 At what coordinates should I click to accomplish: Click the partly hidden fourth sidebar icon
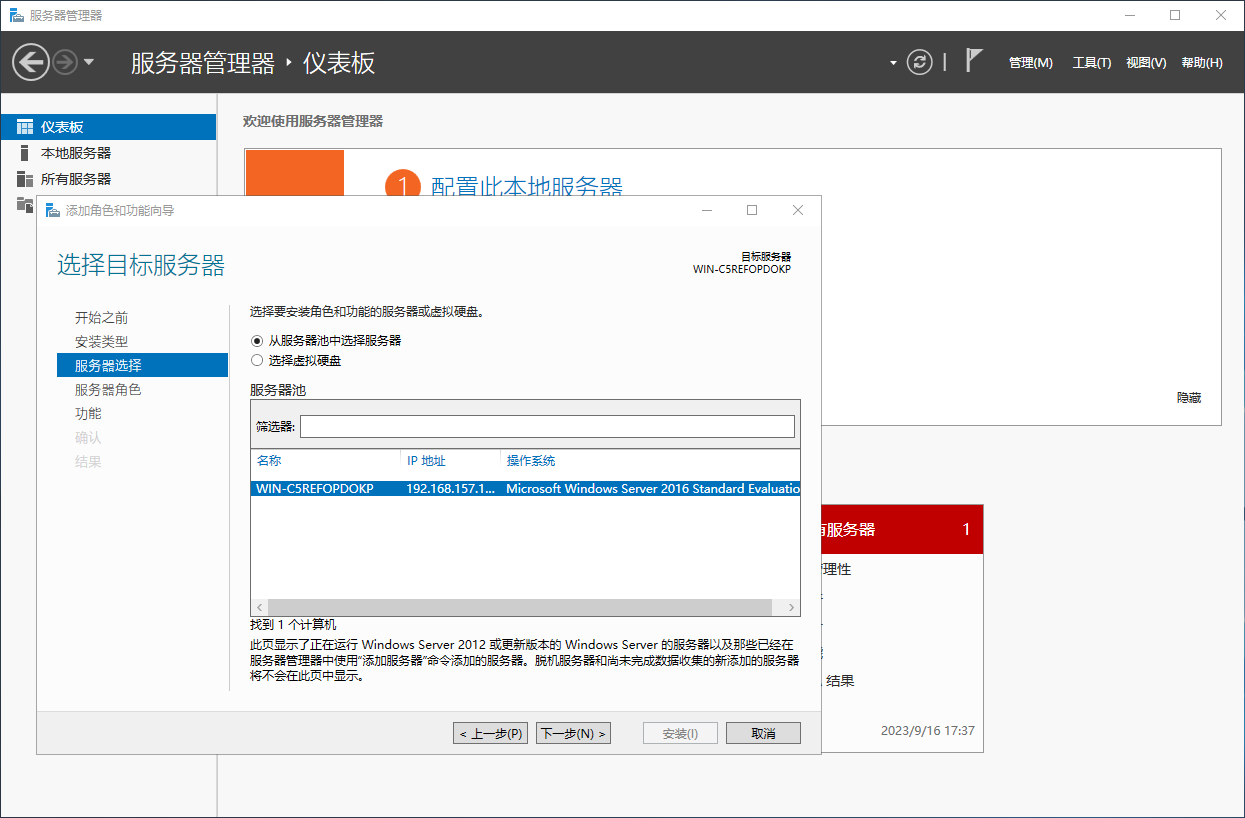click(x=25, y=204)
